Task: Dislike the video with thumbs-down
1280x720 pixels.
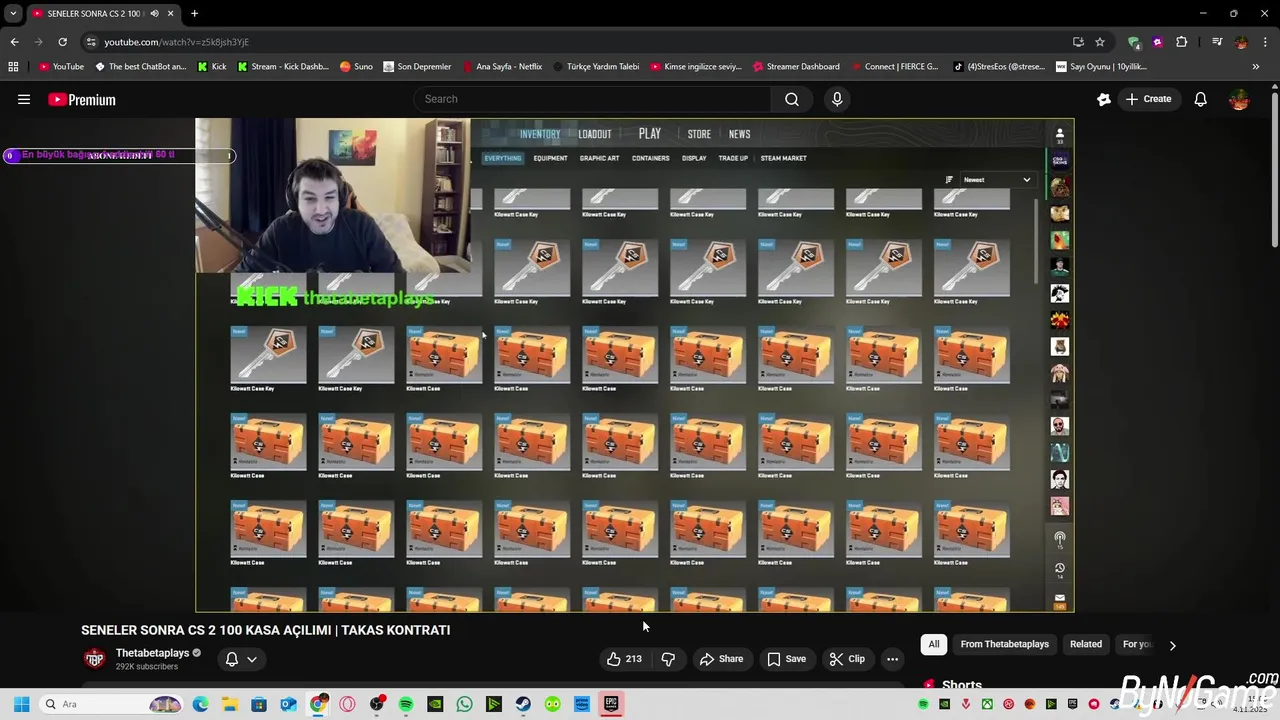Action: click(x=668, y=659)
